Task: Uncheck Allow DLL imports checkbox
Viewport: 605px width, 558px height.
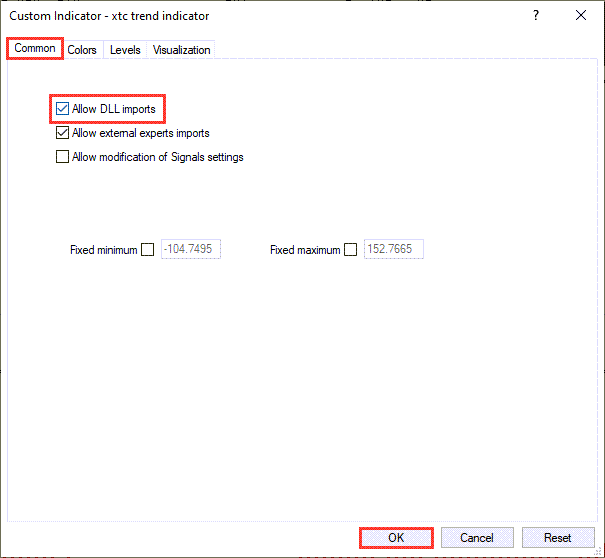Action: point(62,109)
